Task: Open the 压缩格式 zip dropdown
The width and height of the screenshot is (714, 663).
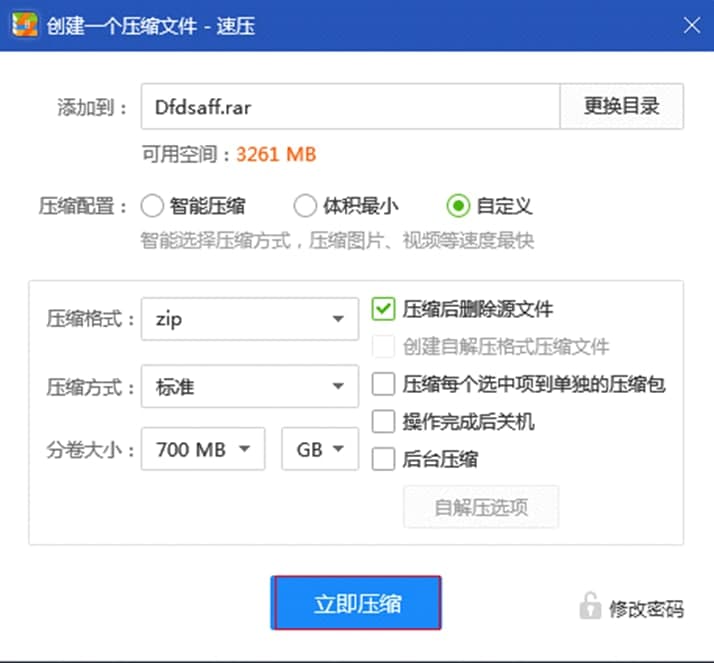Action: (250, 319)
